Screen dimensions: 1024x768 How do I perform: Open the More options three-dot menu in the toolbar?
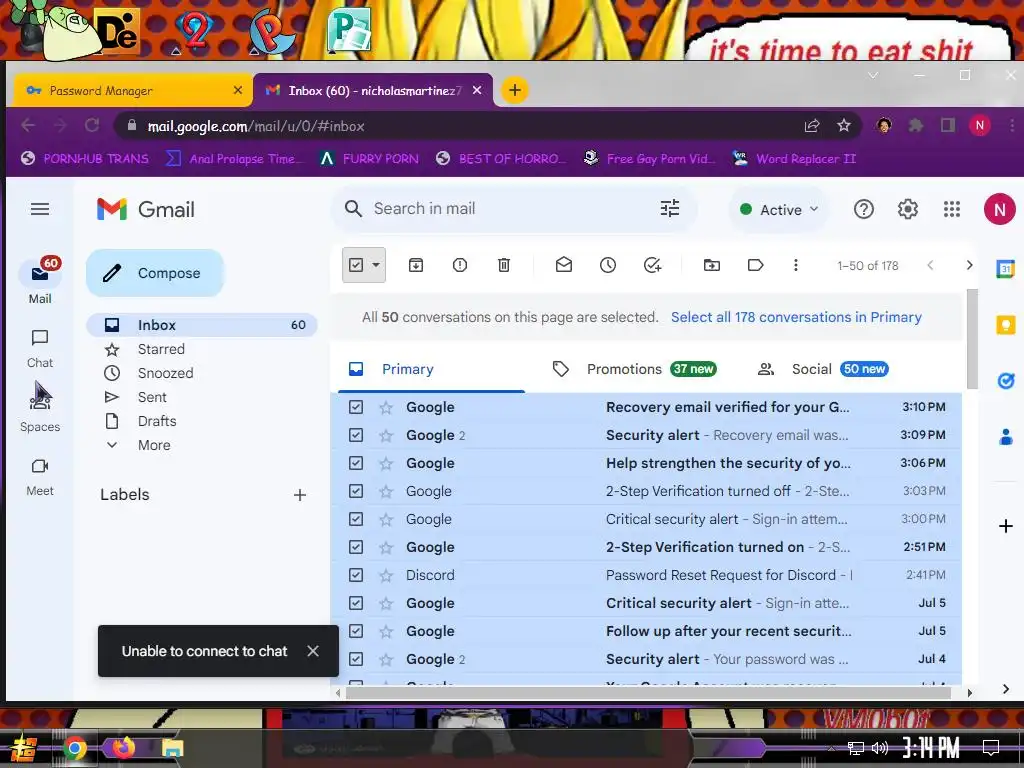coord(795,265)
